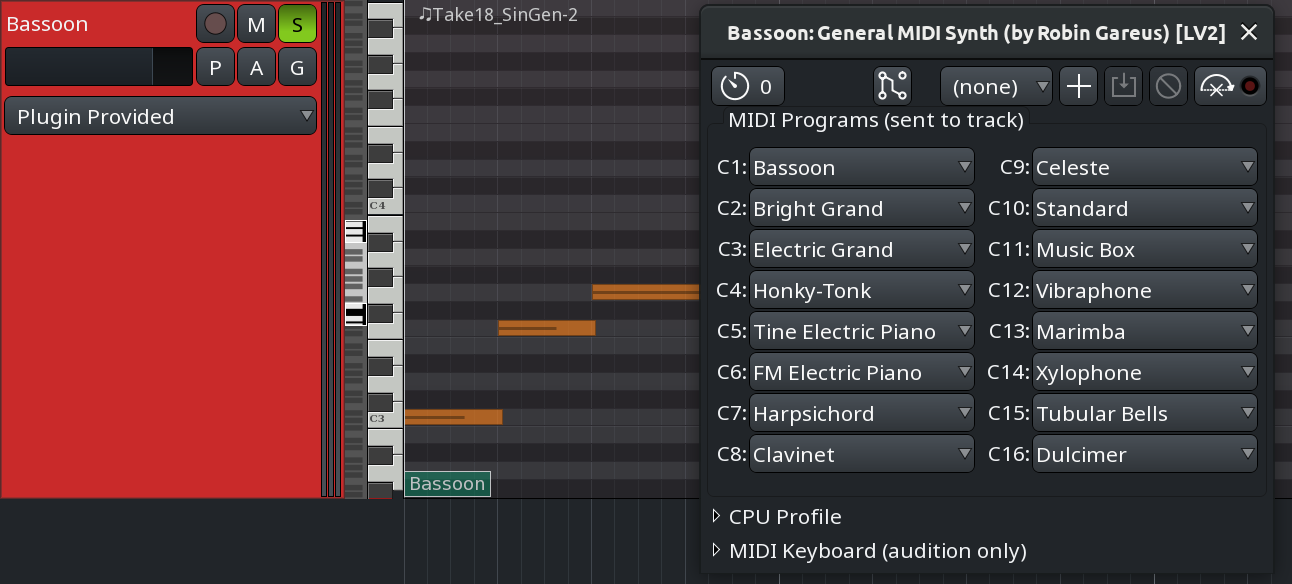Click the Bassoon track name field
The width and height of the screenshot is (1292, 584).
[x=98, y=24]
